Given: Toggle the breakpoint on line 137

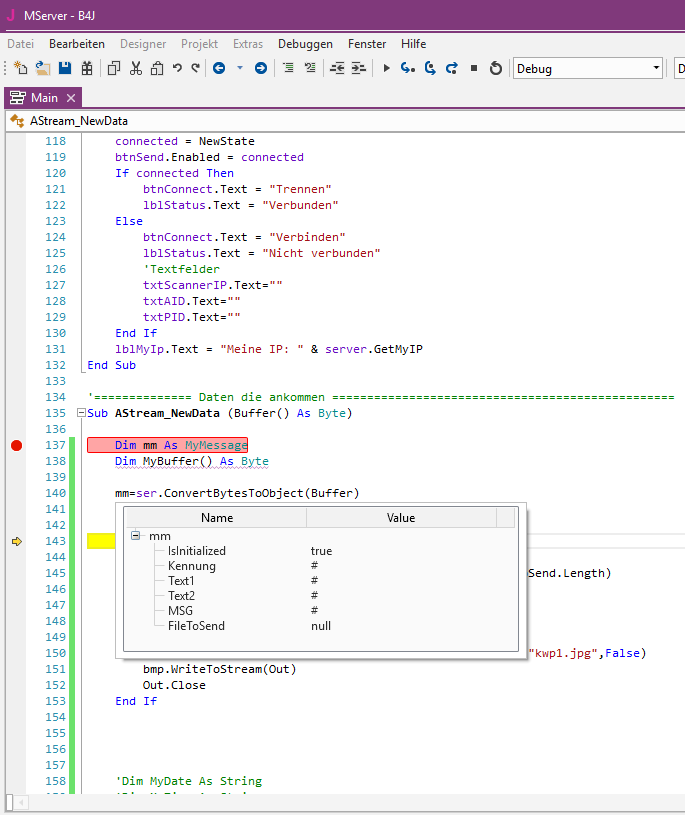Looking at the screenshot, I should coord(16,445).
